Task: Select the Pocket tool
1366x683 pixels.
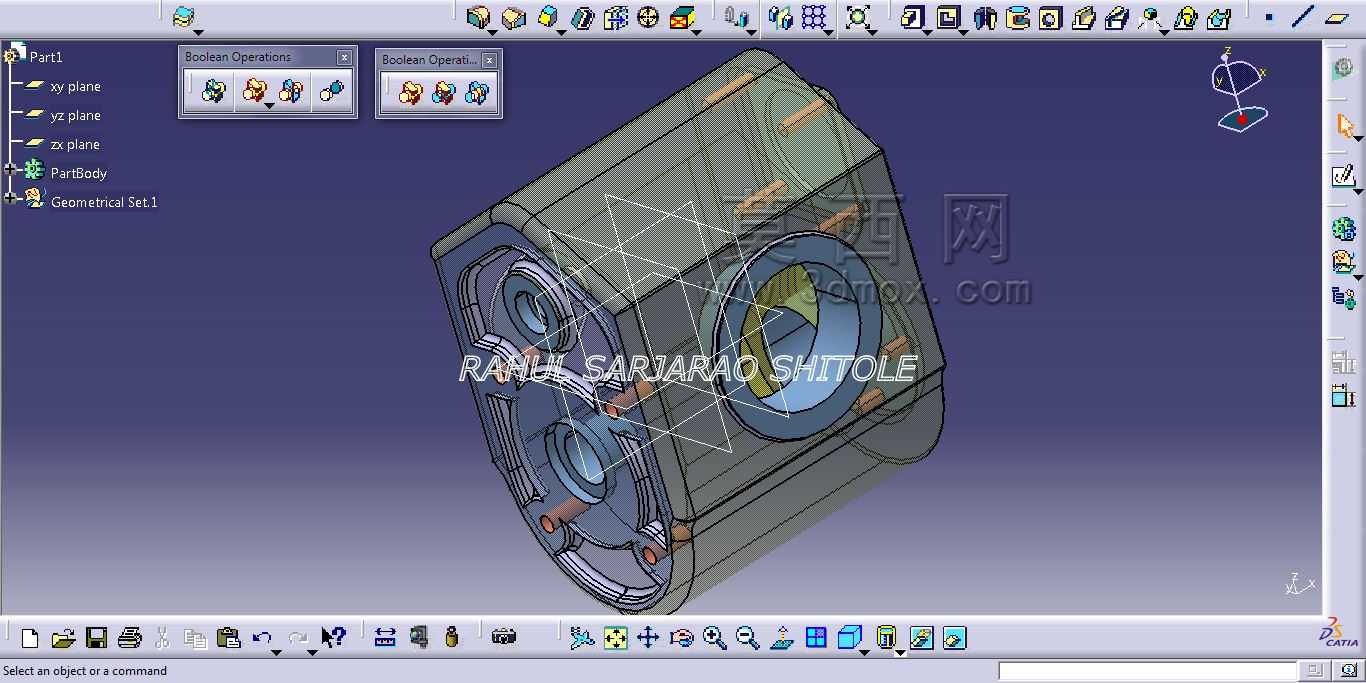Action: tap(948, 17)
